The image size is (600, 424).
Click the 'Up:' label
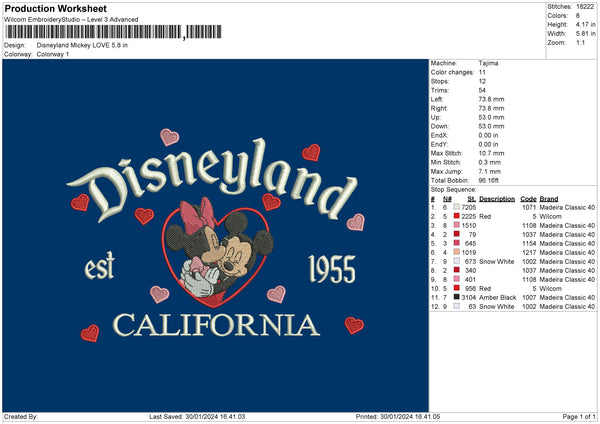(435, 117)
